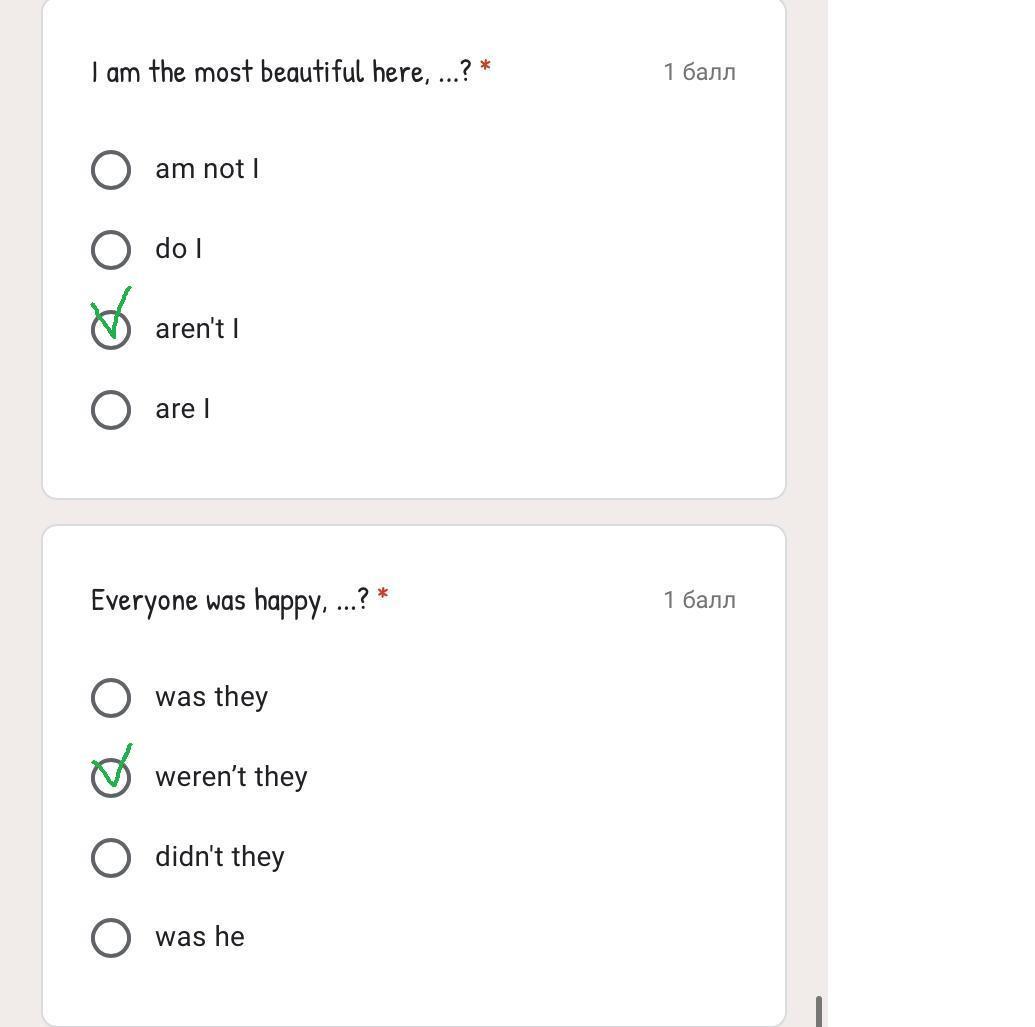
Task: Click the 'are I' answer label
Action: click(183, 409)
